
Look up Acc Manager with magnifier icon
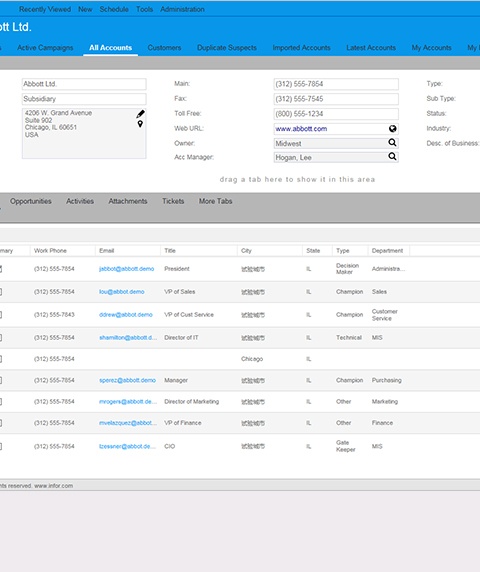tap(392, 156)
